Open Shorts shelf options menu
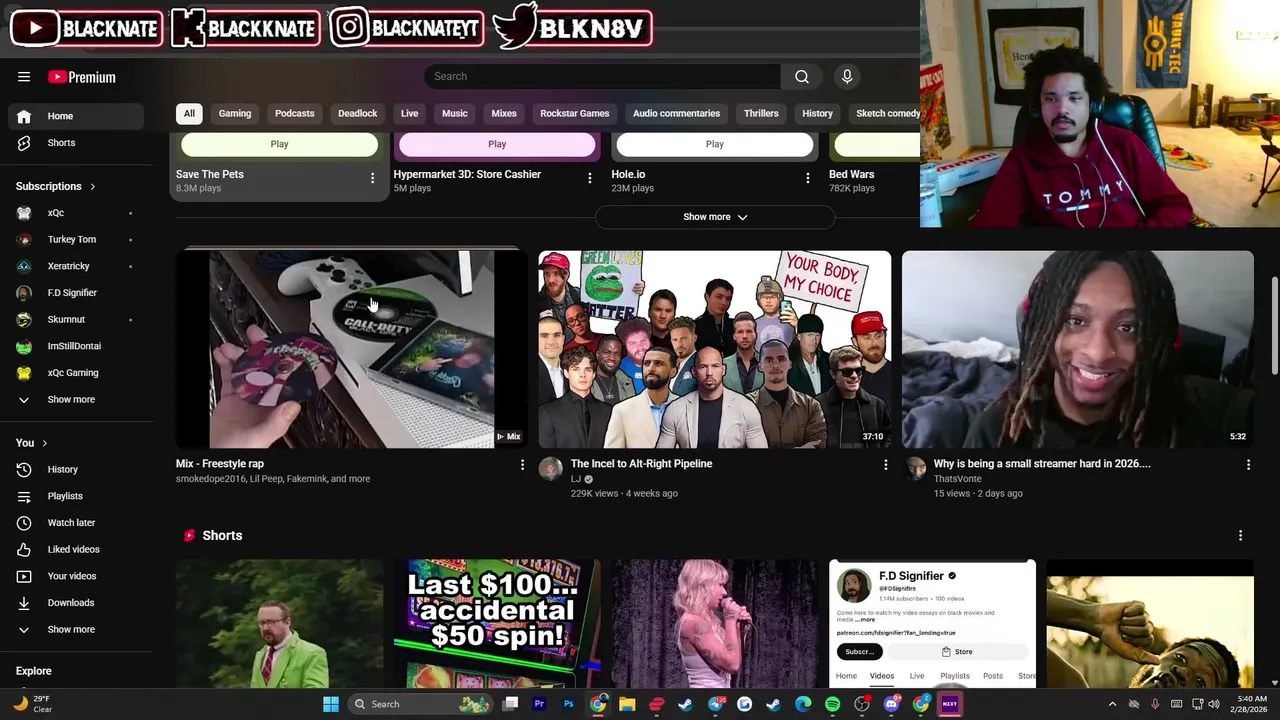This screenshot has width=1280, height=720. tap(1241, 536)
